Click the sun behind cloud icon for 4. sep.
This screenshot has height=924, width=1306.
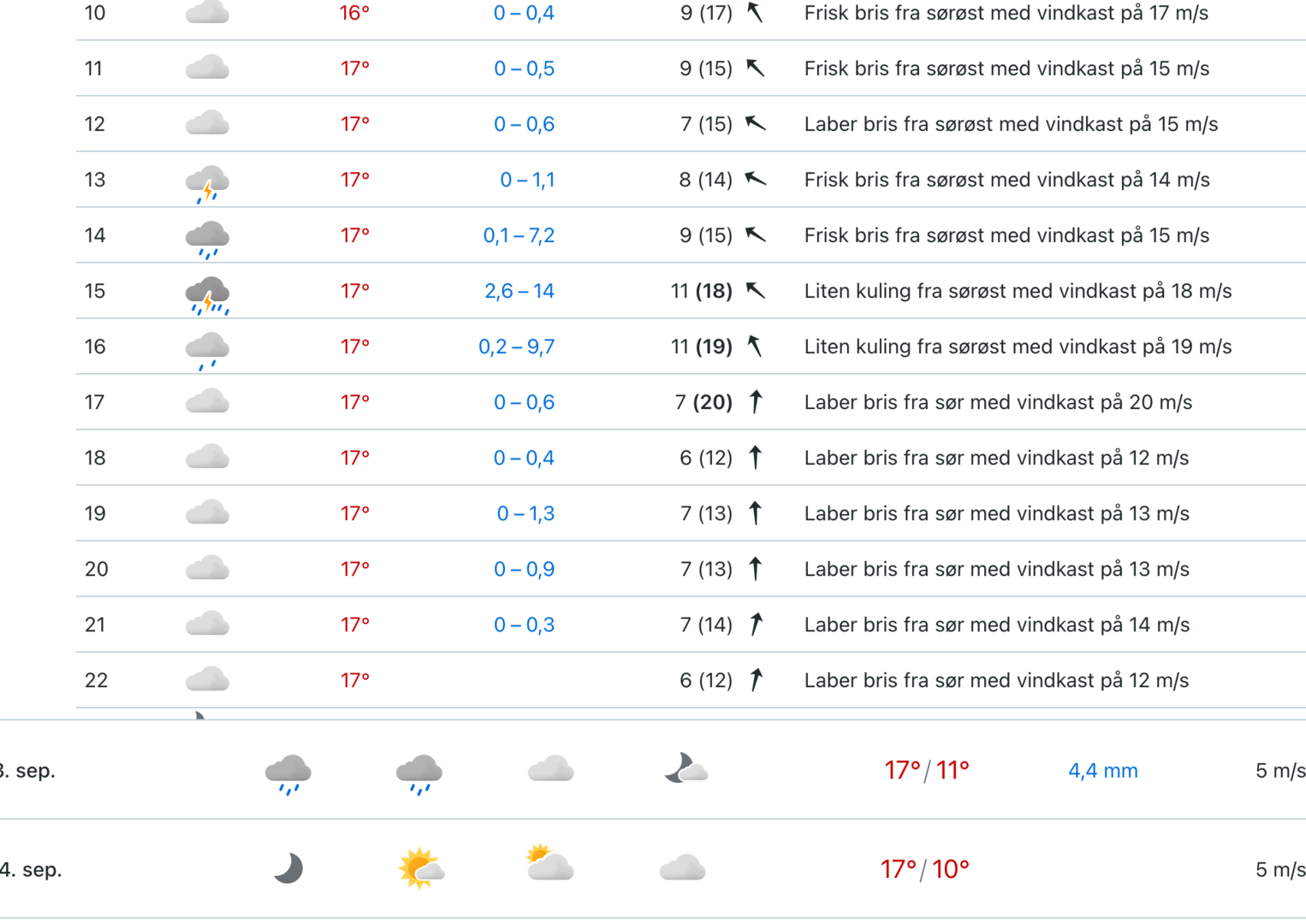549,862
